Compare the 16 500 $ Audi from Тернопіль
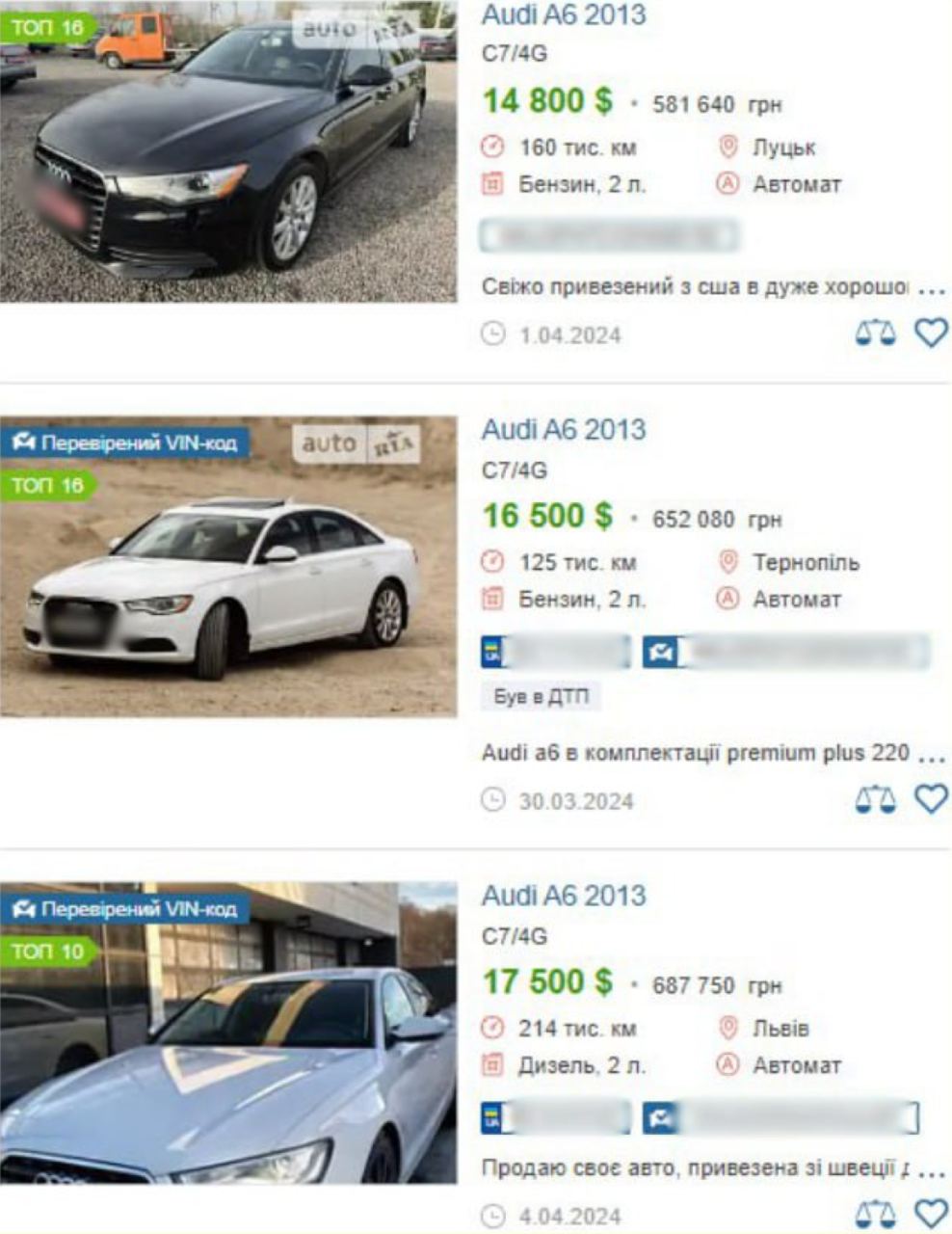This screenshot has width=952, height=1234. click(875, 799)
